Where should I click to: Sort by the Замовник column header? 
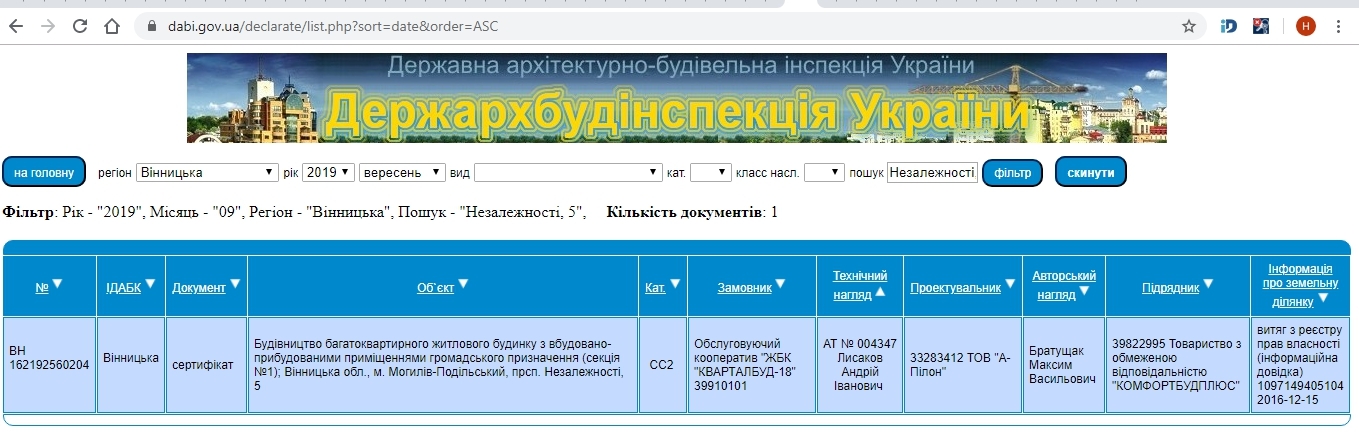745,287
